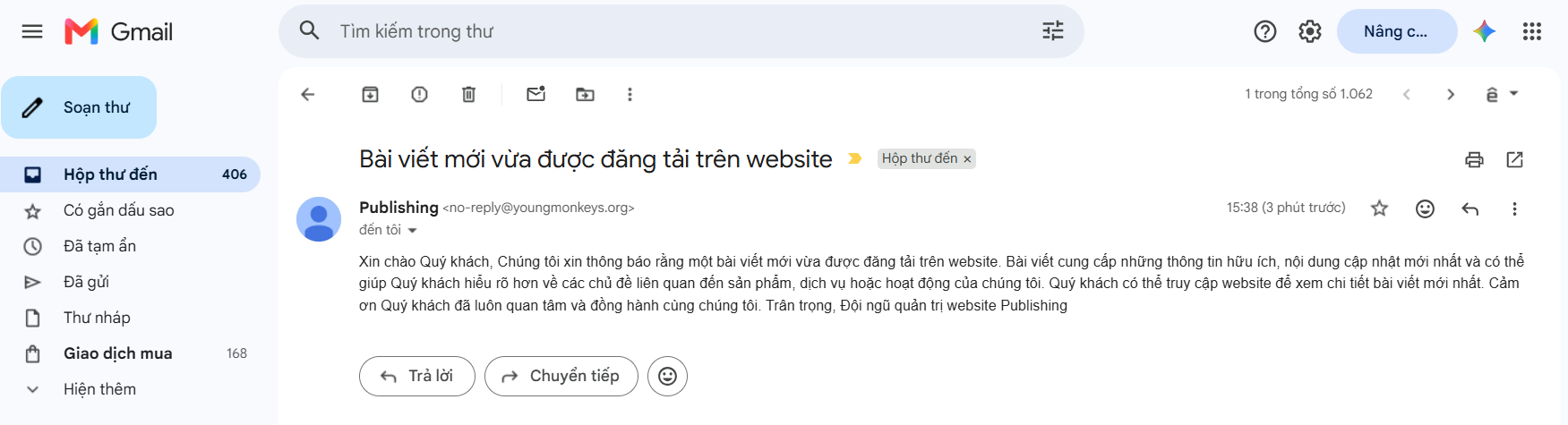Expand recipient details next to đến tôi

coord(413,230)
